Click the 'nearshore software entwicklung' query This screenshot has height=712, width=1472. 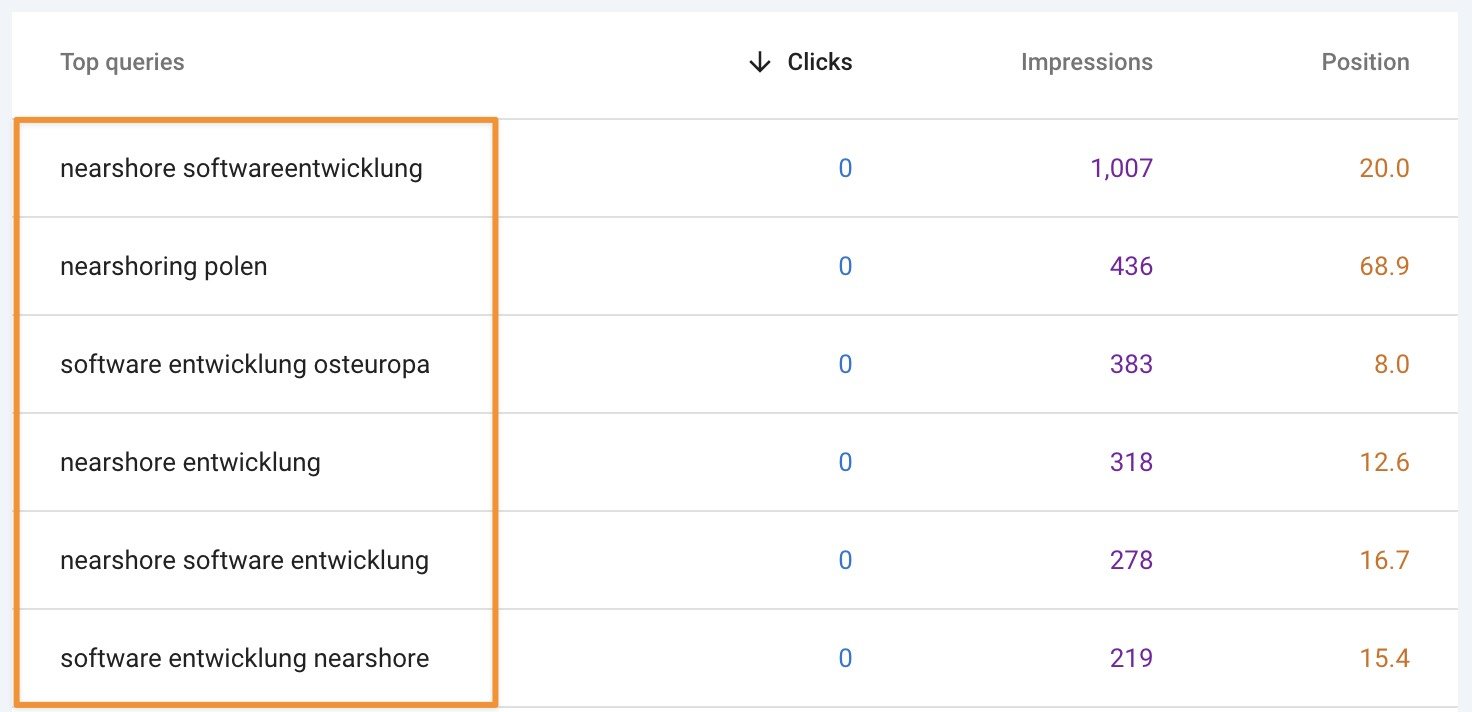pyautogui.click(x=244, y=561)
